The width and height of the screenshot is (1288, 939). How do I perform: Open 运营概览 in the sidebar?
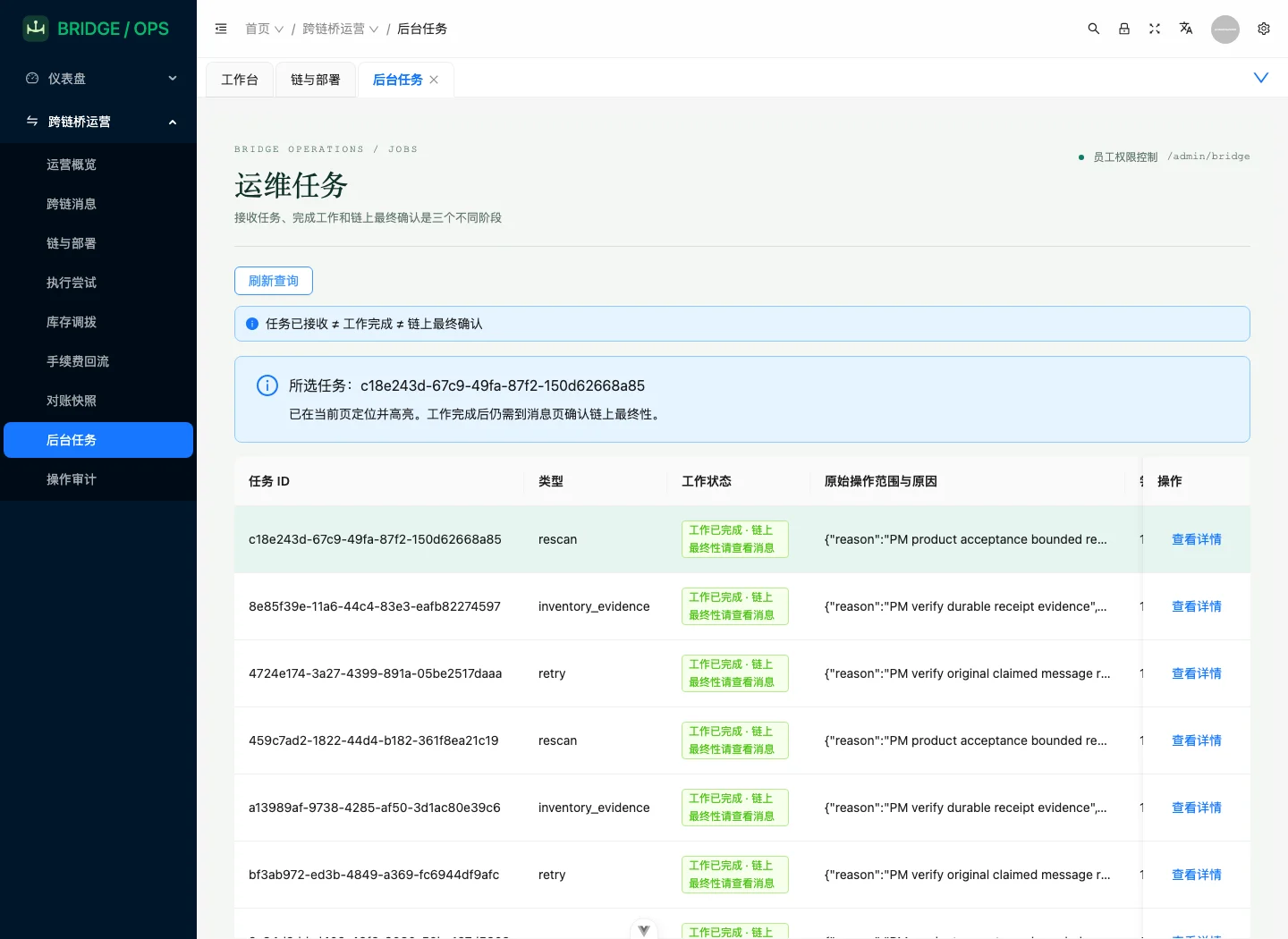click(x=98, y=165)
